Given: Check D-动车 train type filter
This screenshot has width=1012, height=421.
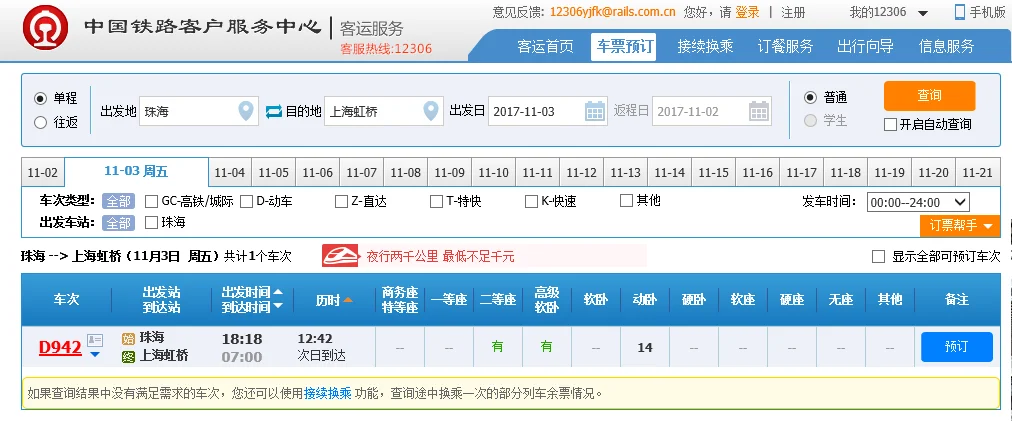Looking at the screenshot, I should 246,201.
